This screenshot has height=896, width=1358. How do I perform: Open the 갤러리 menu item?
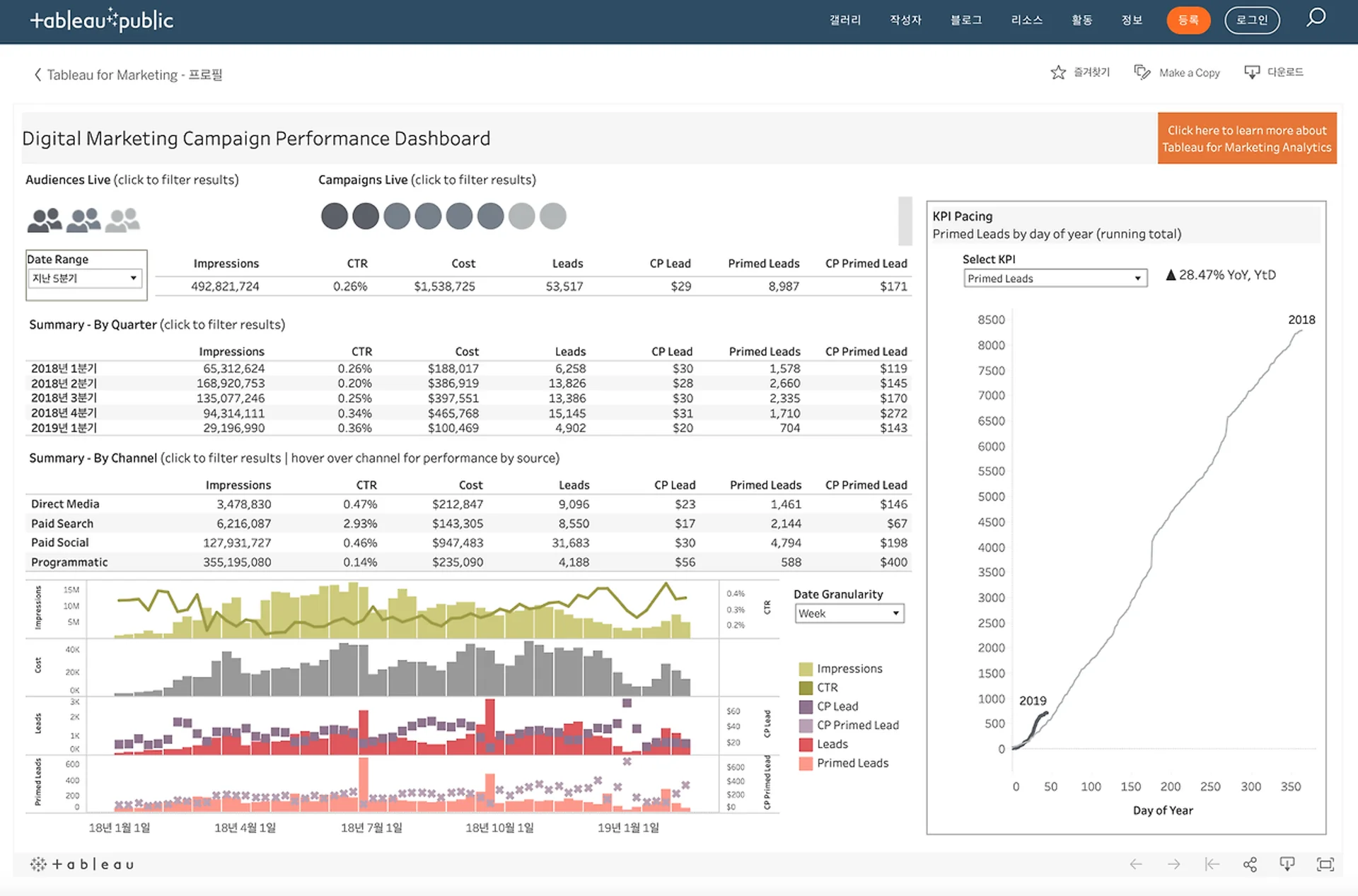[845, 20]
